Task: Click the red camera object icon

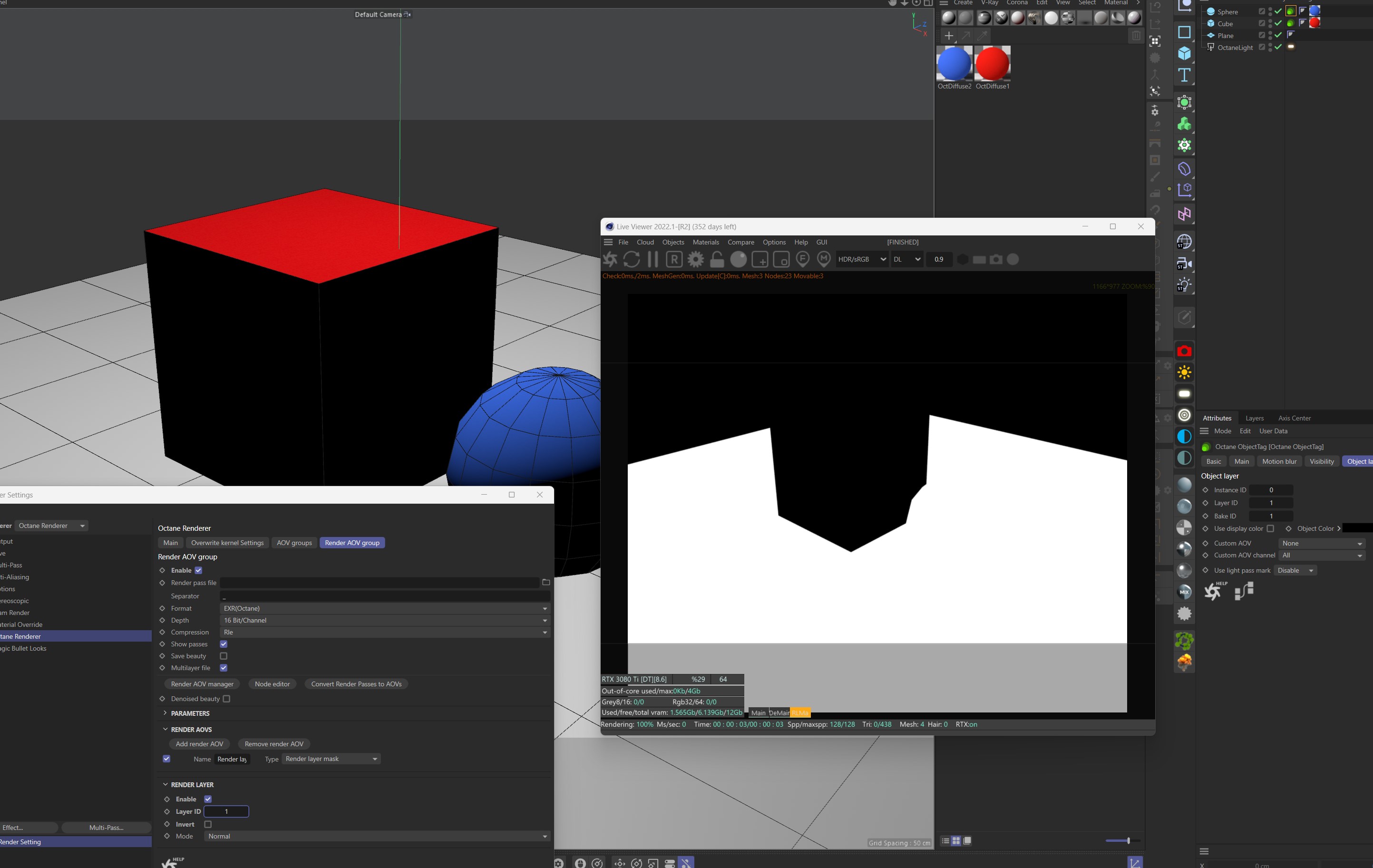Action: (1184, 351)
